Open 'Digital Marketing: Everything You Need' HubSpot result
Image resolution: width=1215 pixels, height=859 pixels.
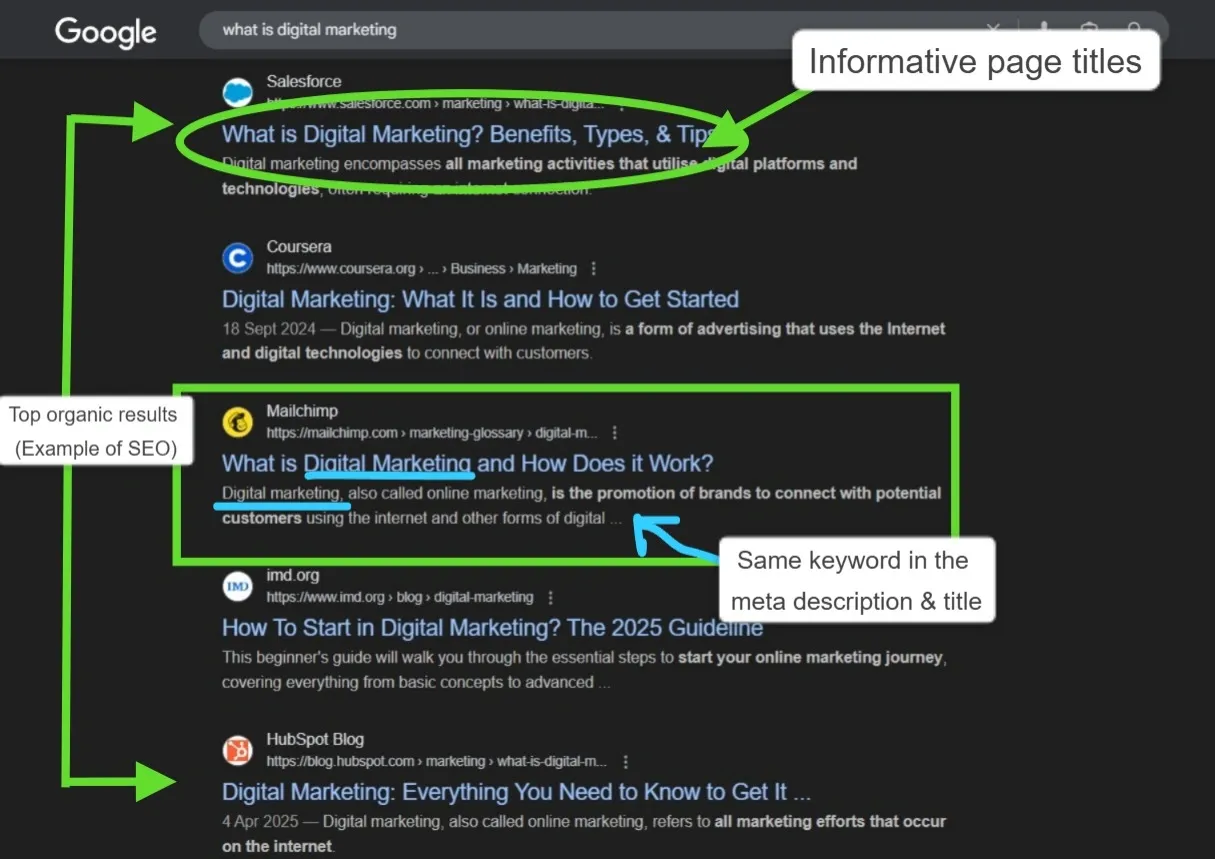coord(516,792)
